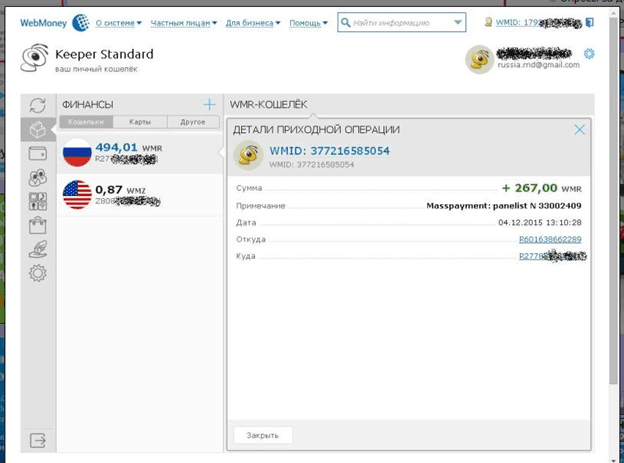Open the quill pen icon in the sidebar
The height and width of the screenshot is (463, 624).
[x=38, y=249]
